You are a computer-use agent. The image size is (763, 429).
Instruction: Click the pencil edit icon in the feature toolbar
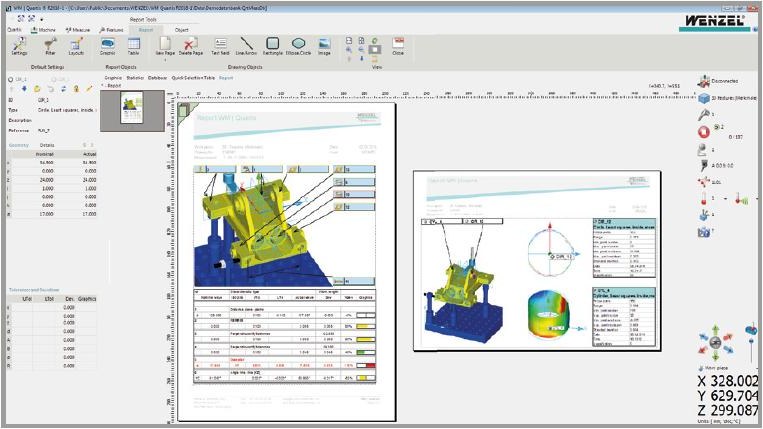(89, 89)
